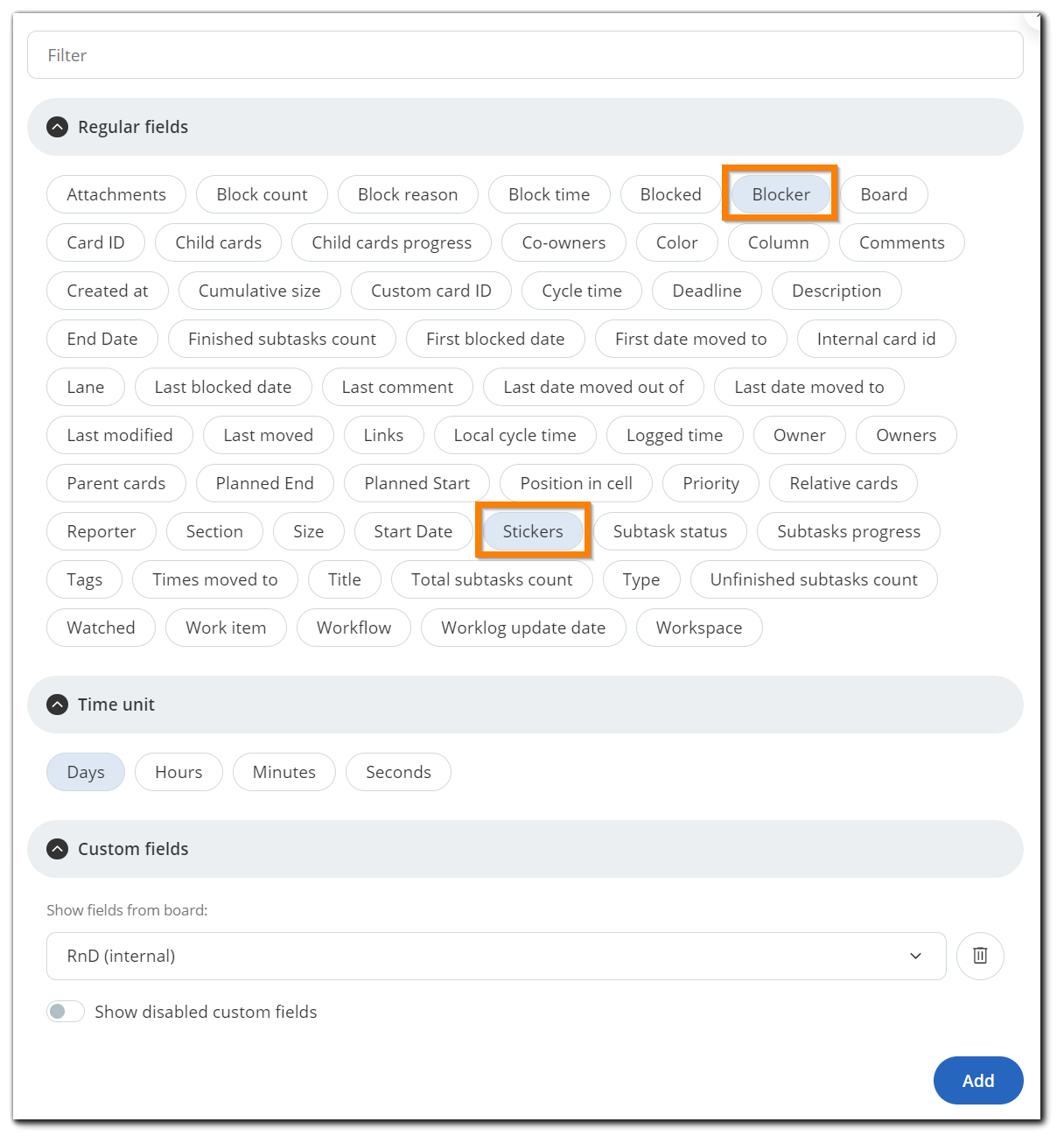Open the RnD (internal) board dropdown
The image size is (1064, 1143).
coord(495,956)
